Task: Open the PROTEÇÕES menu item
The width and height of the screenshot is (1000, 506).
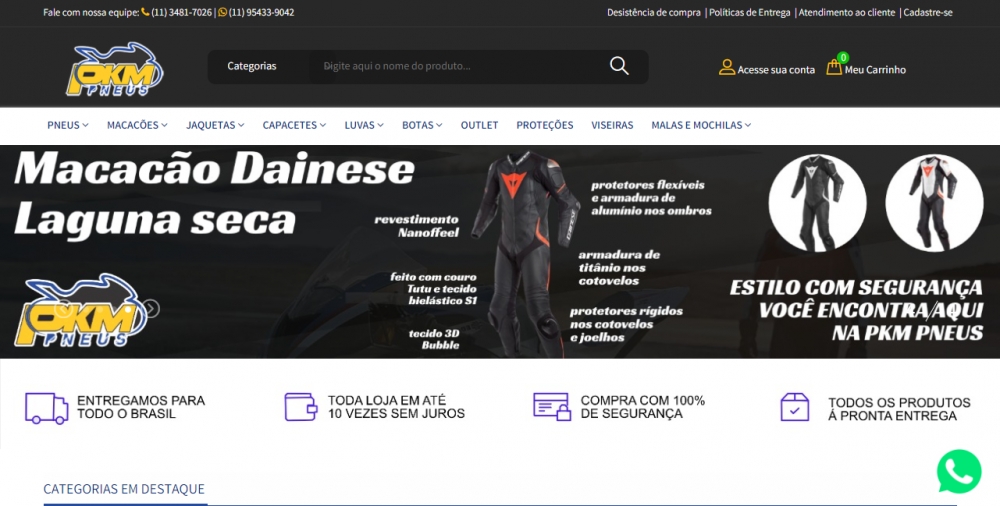Action: [545, 125]
